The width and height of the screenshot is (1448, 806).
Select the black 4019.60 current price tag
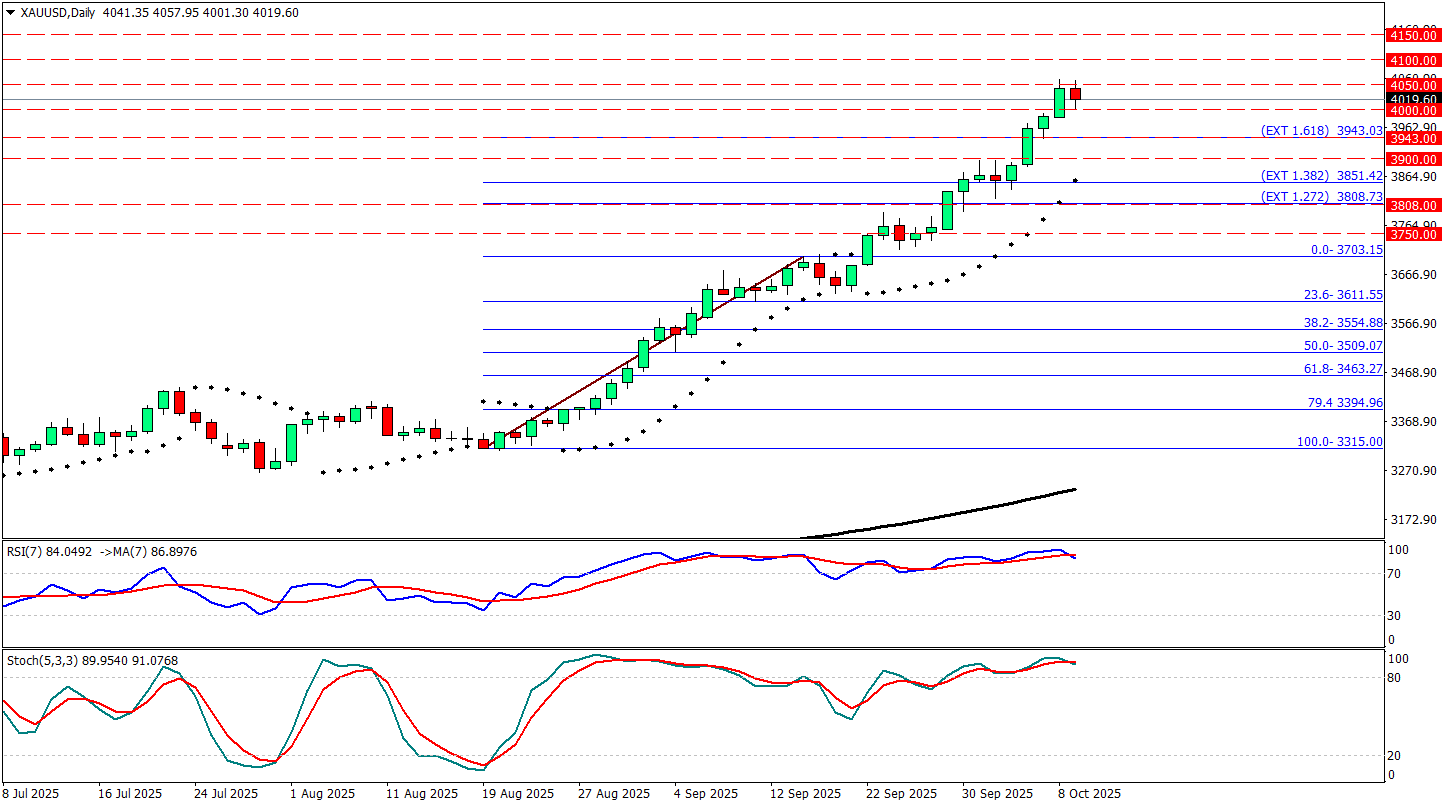point(1413,99)
